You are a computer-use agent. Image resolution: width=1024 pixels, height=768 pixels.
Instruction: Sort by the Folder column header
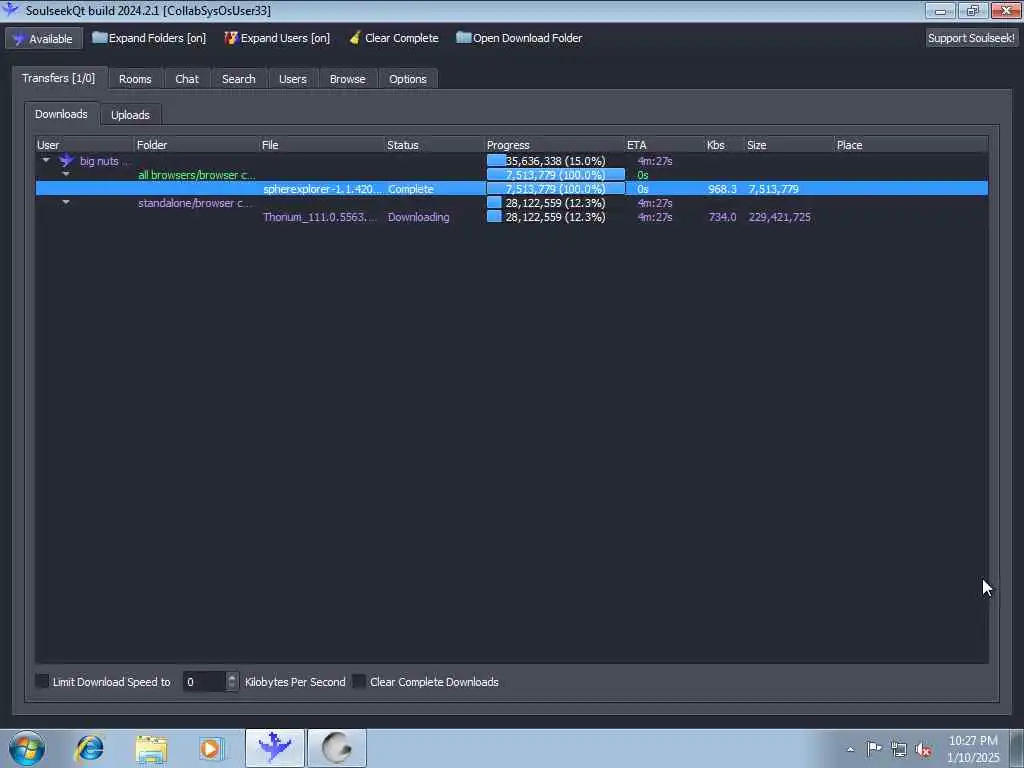[196, 145]
